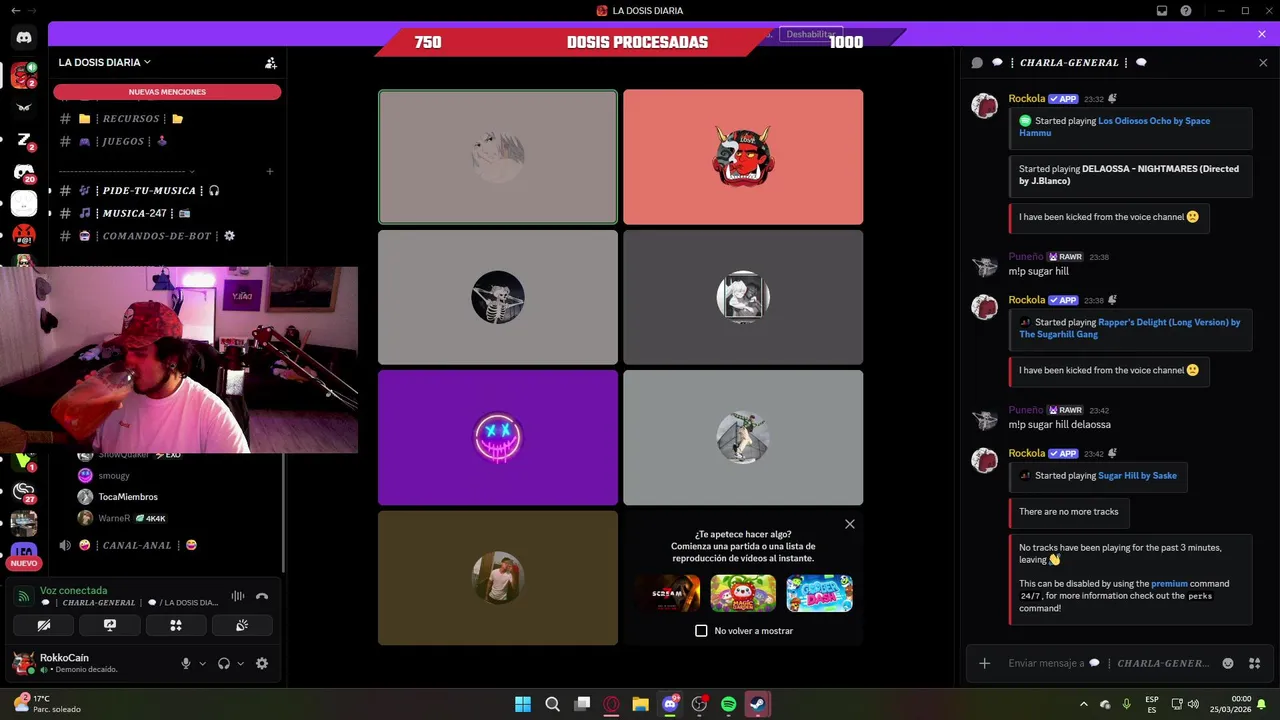Select skeleton avatar video tile

pyautogui.click(x=498, y=297)
